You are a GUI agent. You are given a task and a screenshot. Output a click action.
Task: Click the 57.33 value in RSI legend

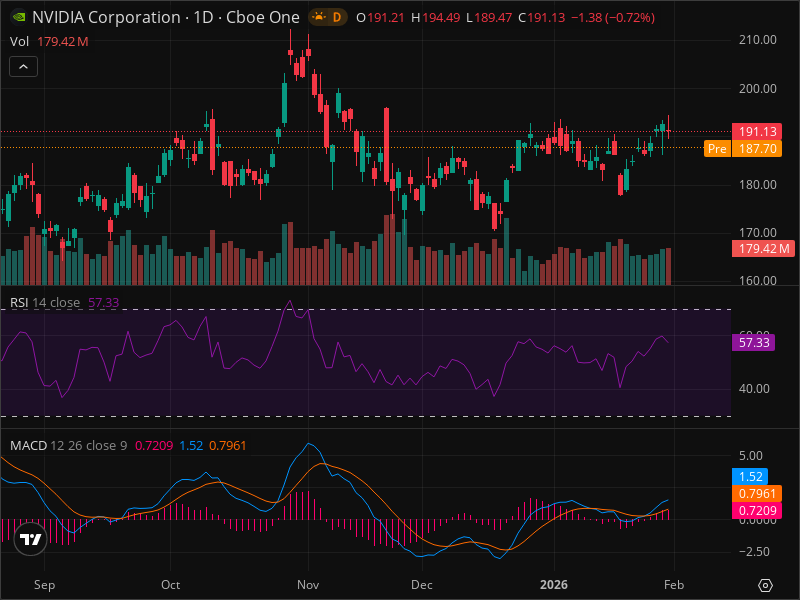click(104, 303)
